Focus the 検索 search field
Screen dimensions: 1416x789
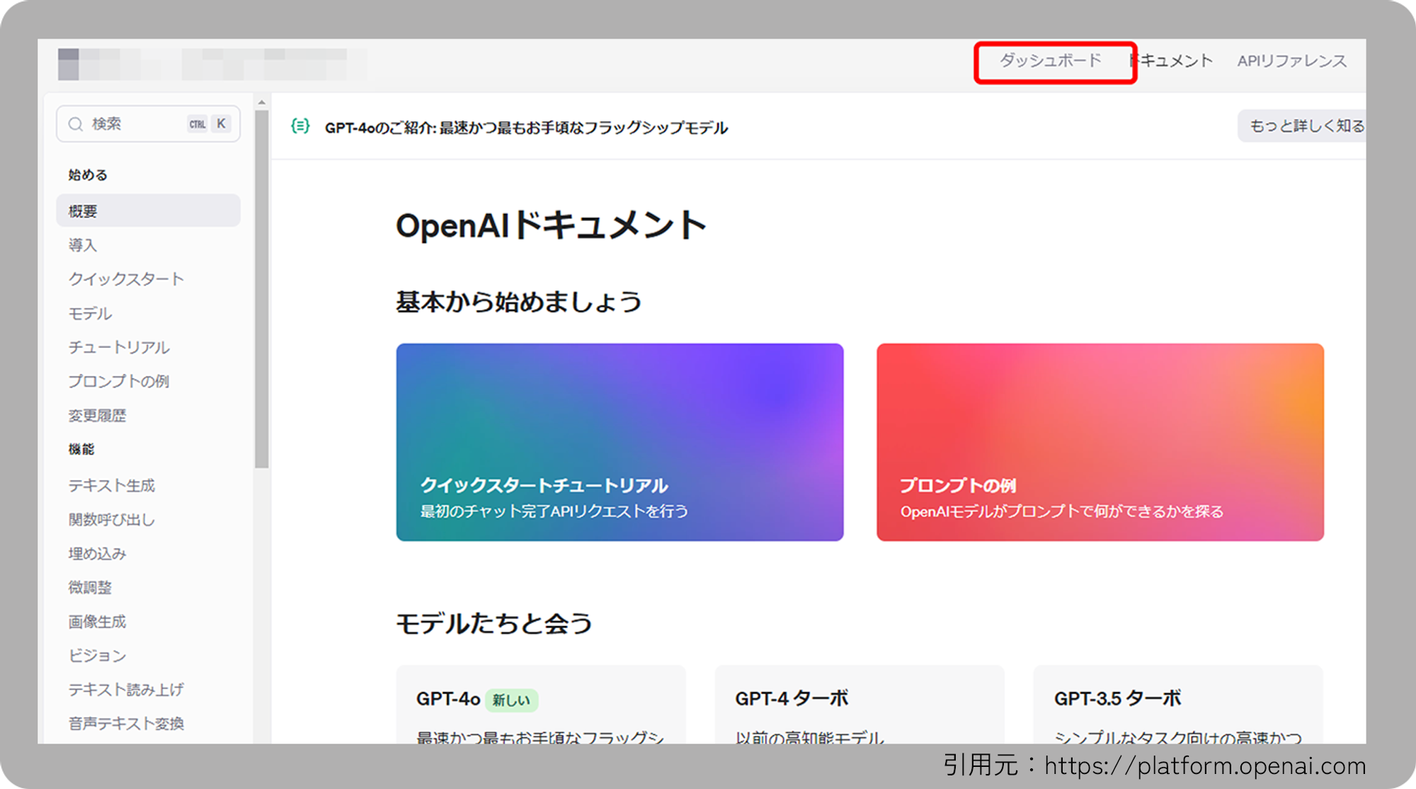[148, 124]
